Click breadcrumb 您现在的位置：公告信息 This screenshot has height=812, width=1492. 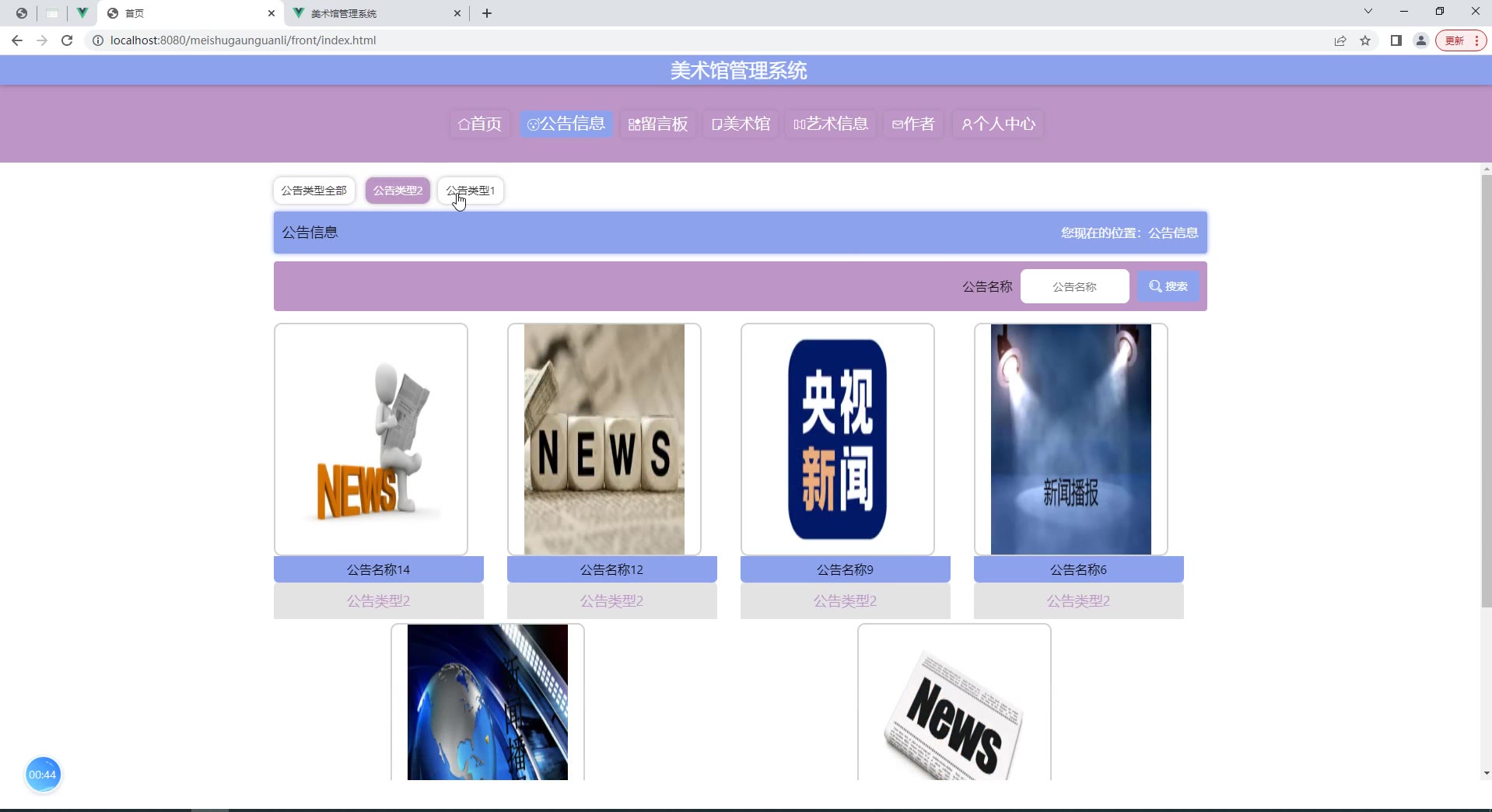click(x=1130, y=233)
